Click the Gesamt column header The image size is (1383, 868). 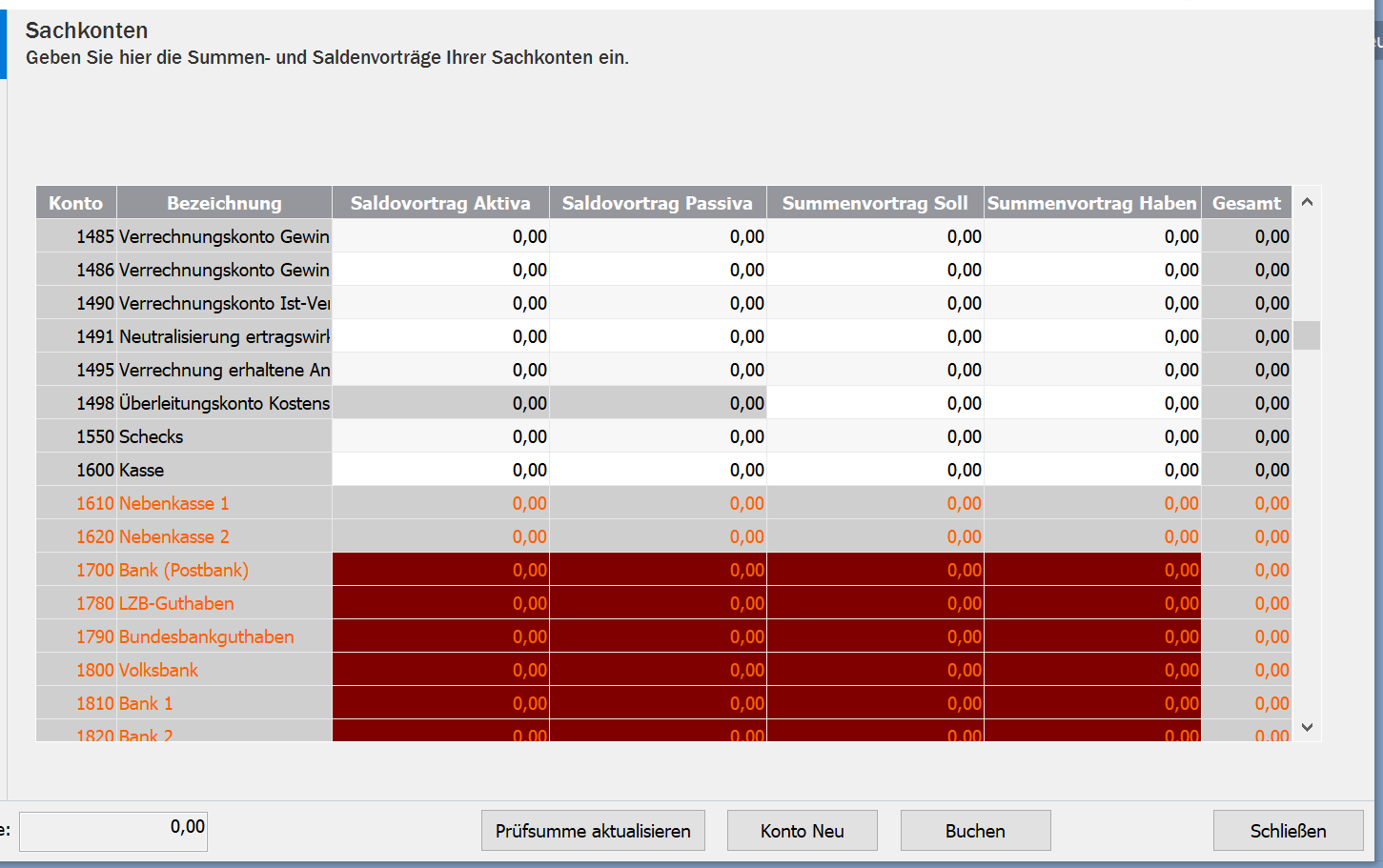(1247, 203)
